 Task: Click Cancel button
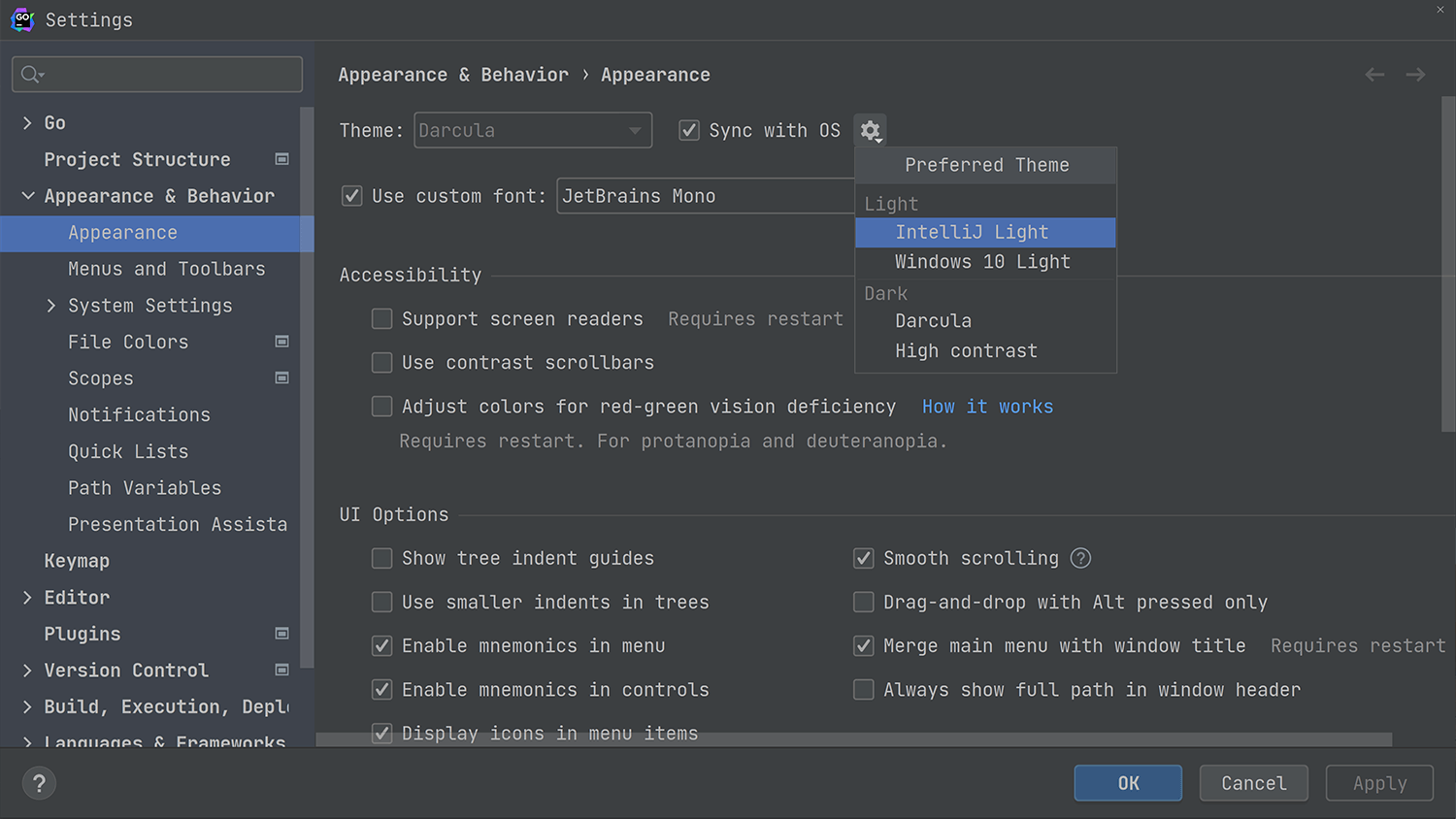coord(1253,783)
